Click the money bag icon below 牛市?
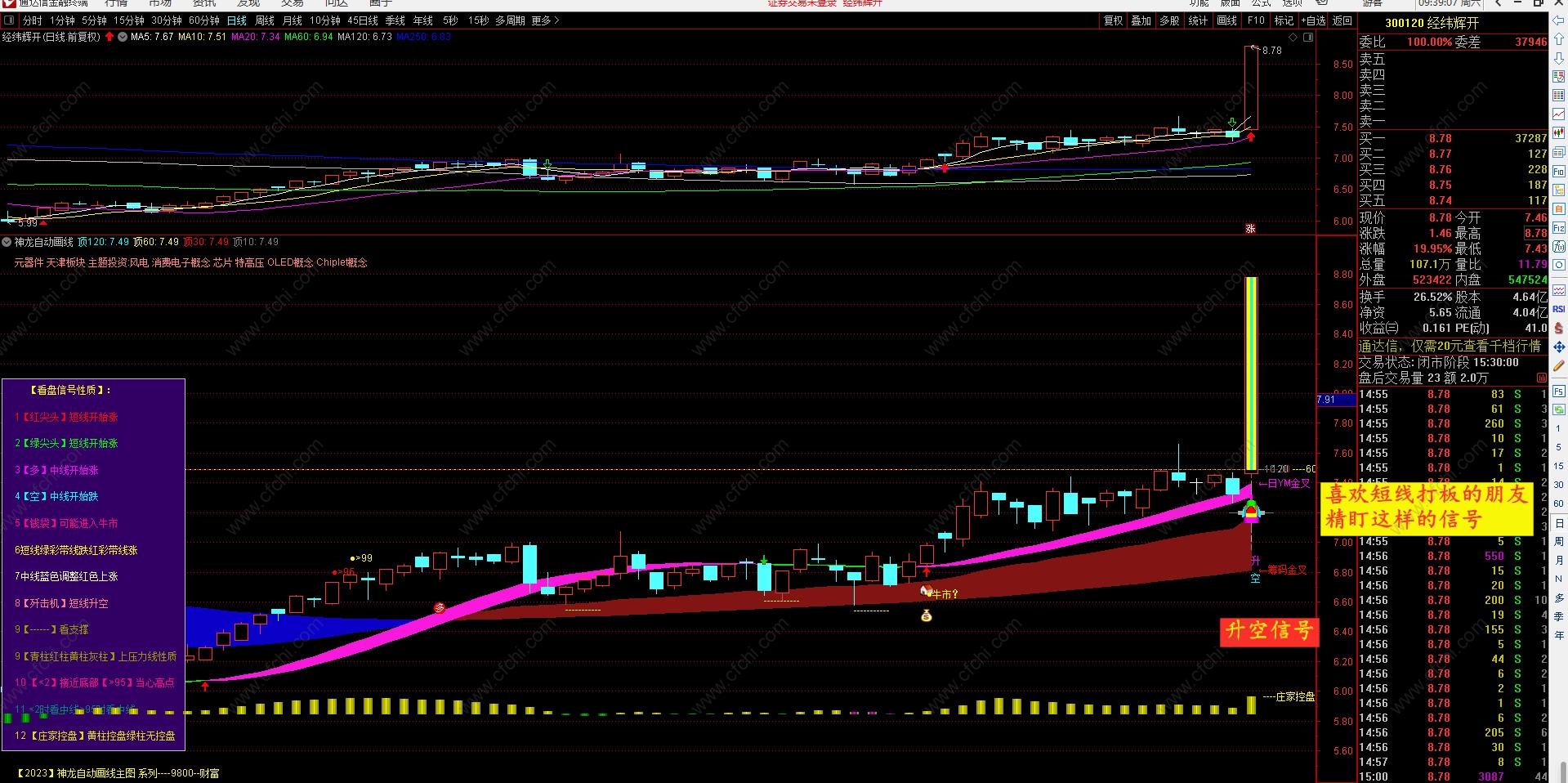Viewport: 1568px width, 783px height. 926,615
